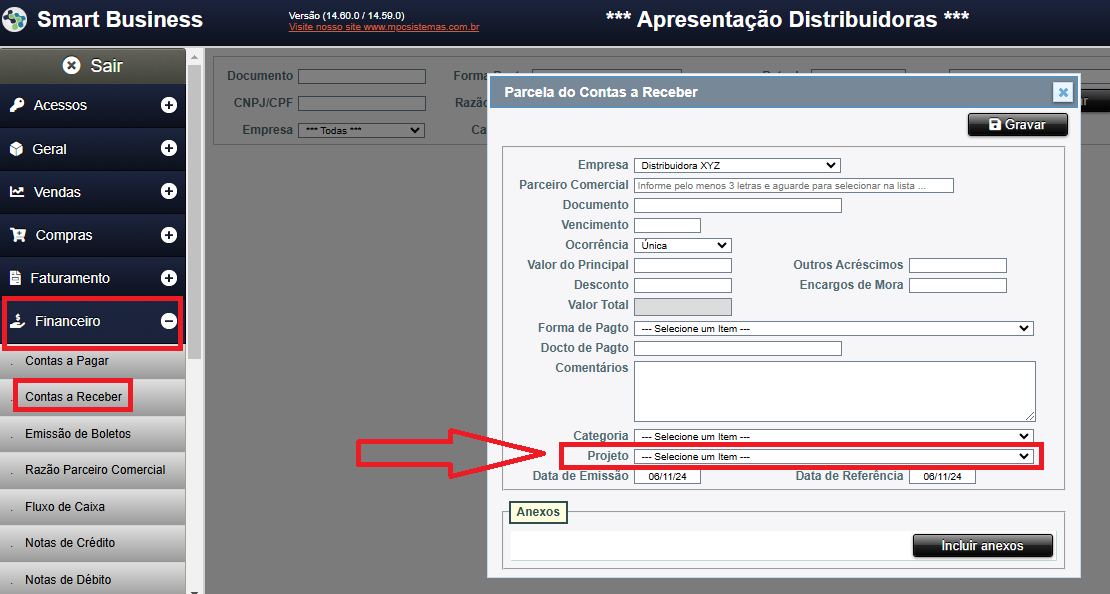Click the Parceiro Comercial search field
The image size is (1110, 594).
pos(793,185)
